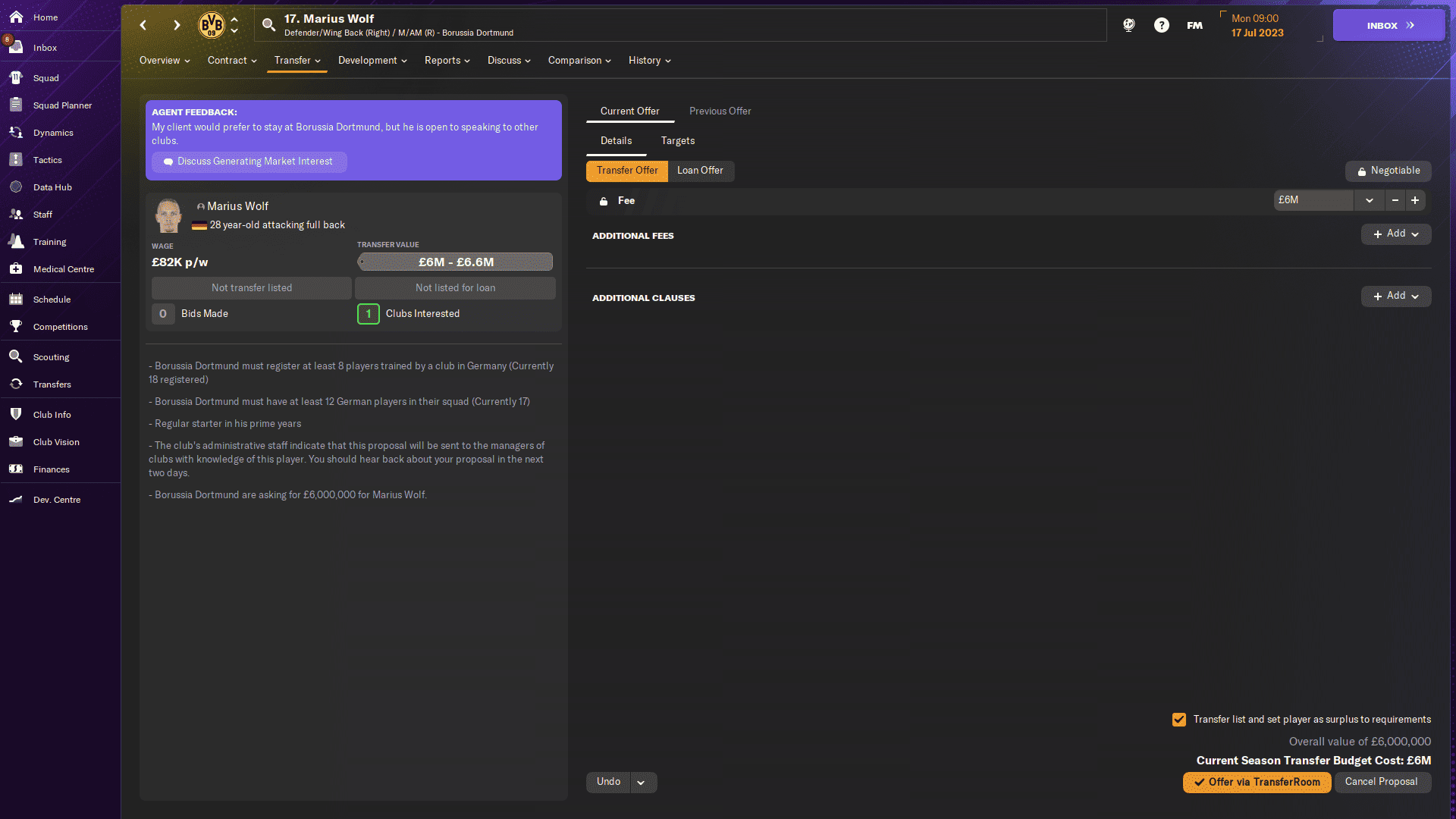Viewport: 1456px width, 819px height.
Task: Open Add dropdown for Additional Fees
Action: (x=1396, y=234)
